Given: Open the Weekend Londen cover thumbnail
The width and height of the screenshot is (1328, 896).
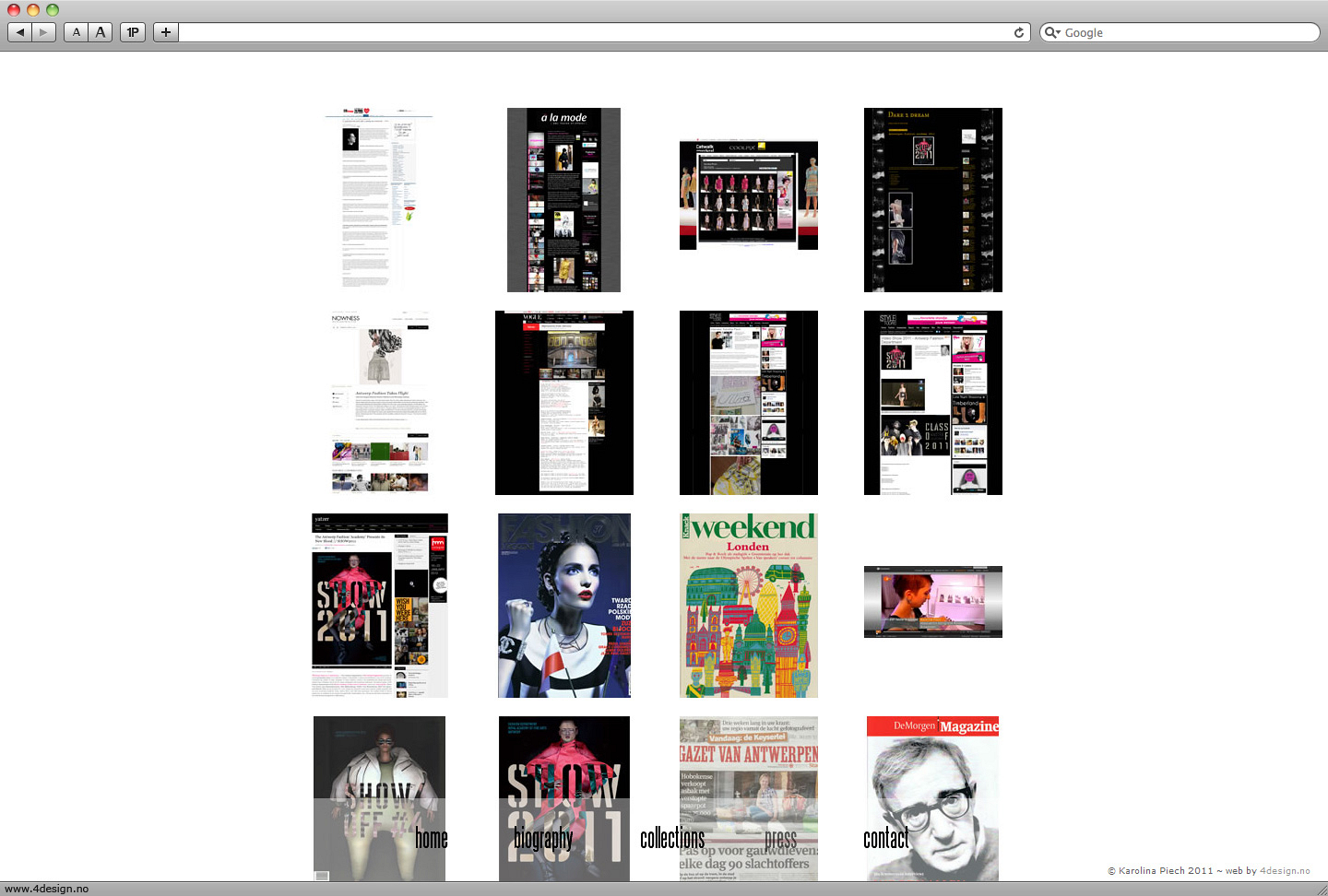Looking at the screenshot, I should pyautogui.click(x=749, y=606).
